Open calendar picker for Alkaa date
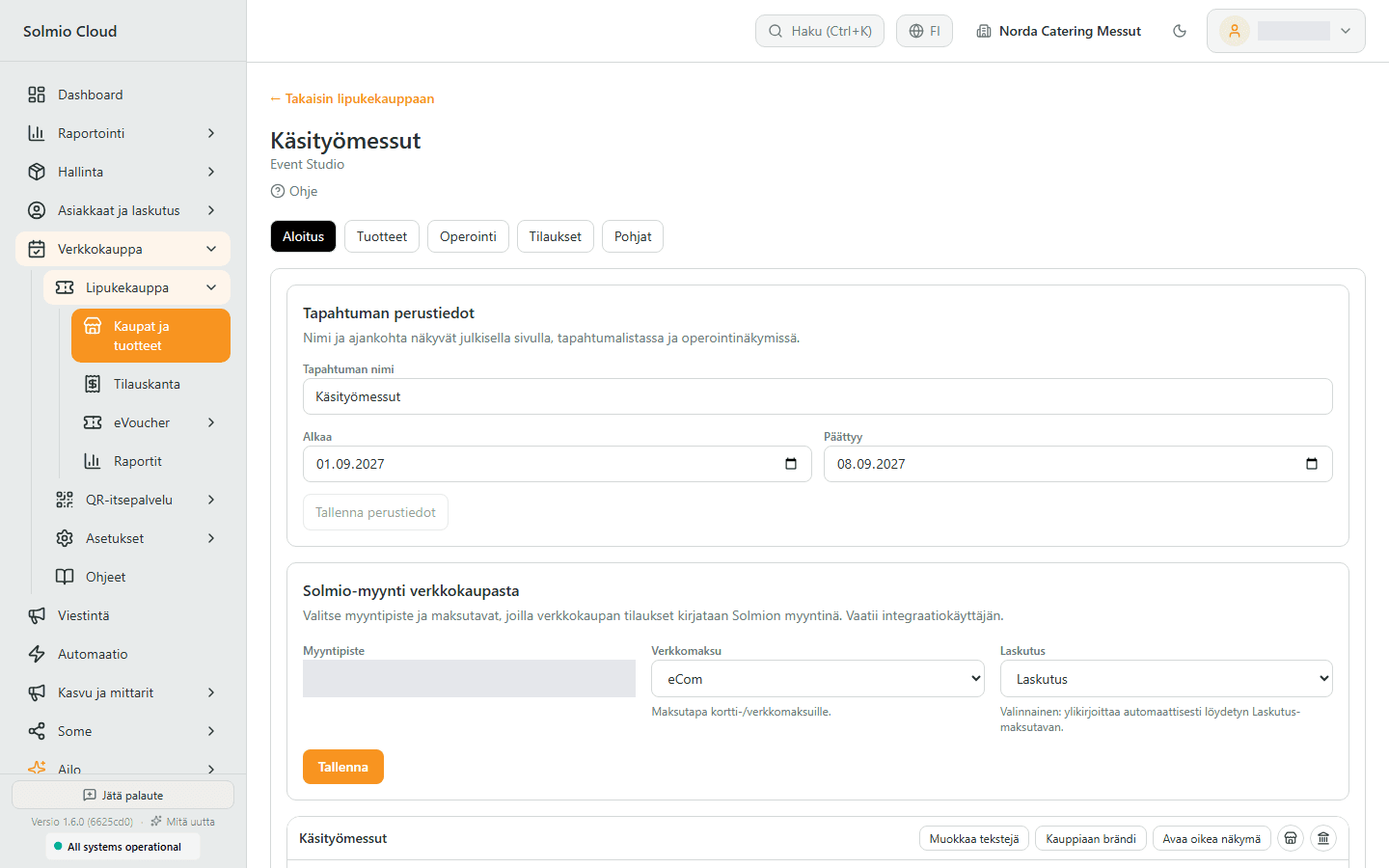 coord(791,464)
